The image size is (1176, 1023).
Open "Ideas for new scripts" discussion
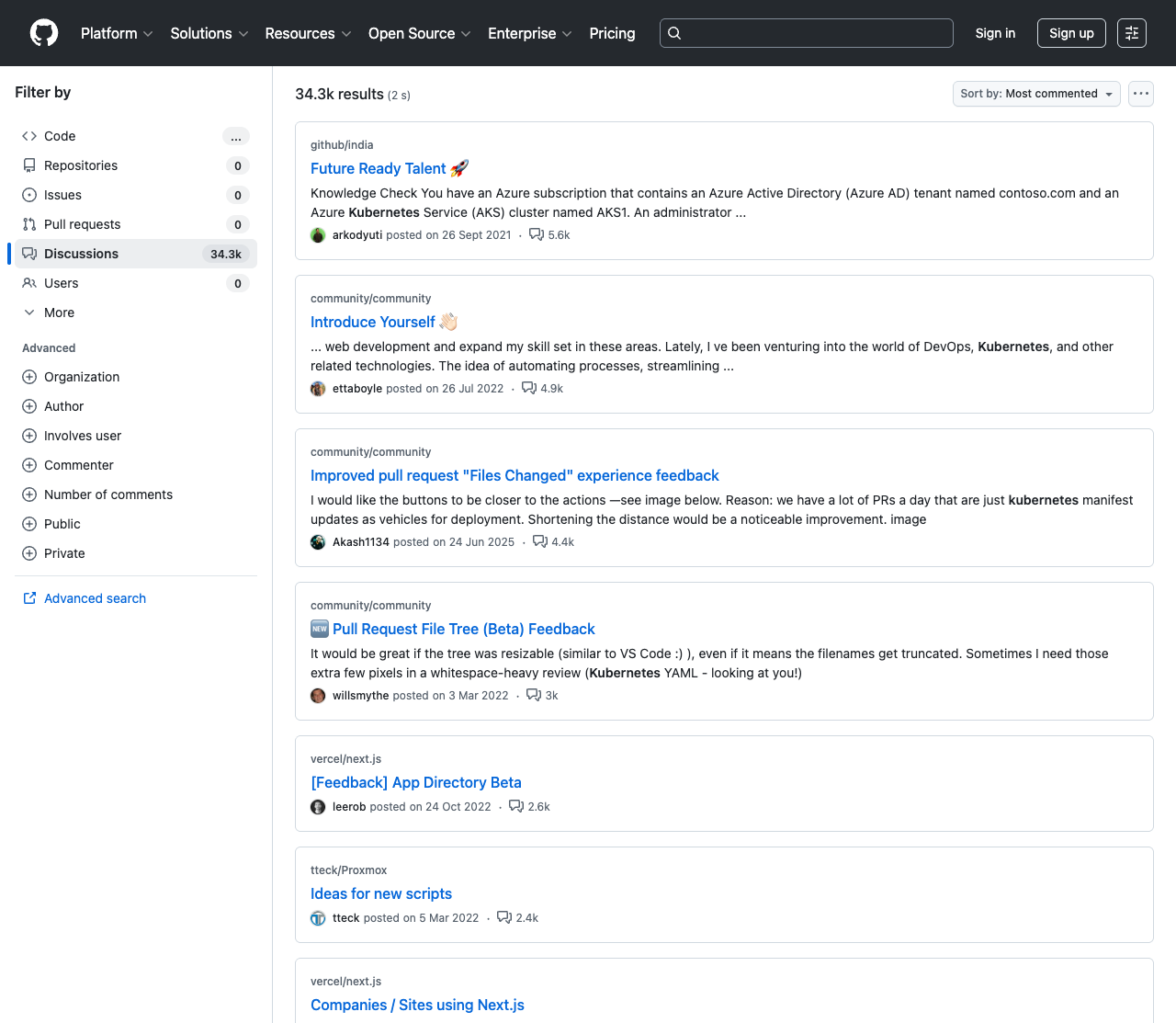click(x=381, y=893)
